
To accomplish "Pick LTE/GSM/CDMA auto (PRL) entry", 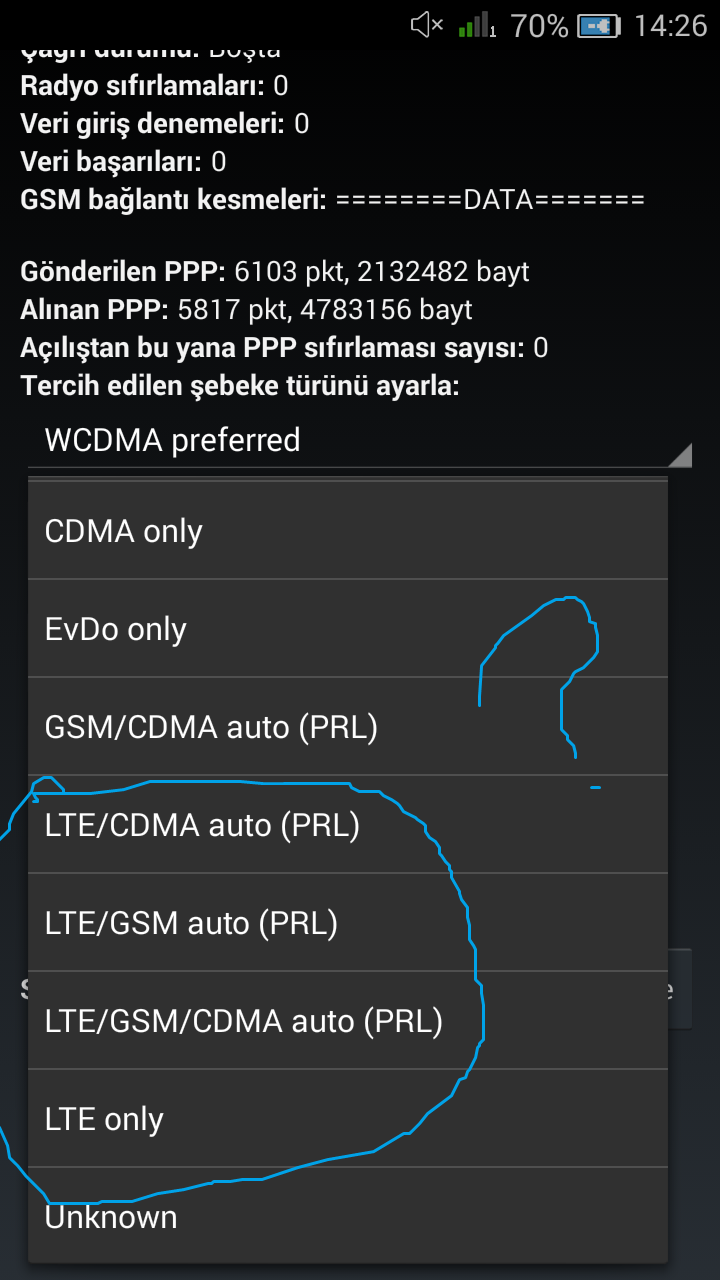I will pyautogui.click(x=347, y=1021).
